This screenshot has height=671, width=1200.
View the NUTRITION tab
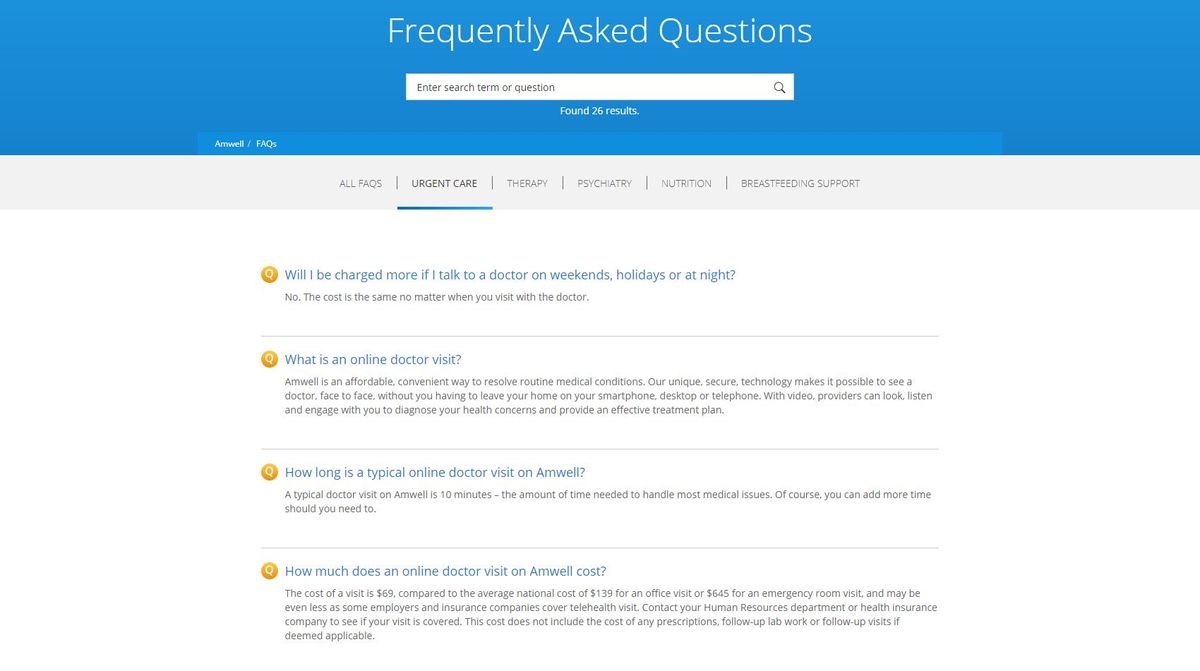[x=686, y=183]
